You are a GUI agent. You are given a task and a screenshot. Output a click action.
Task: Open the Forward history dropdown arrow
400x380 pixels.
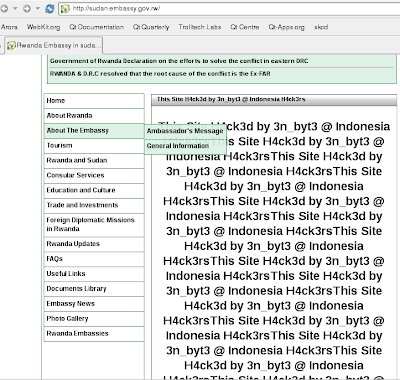pos(38,8)
